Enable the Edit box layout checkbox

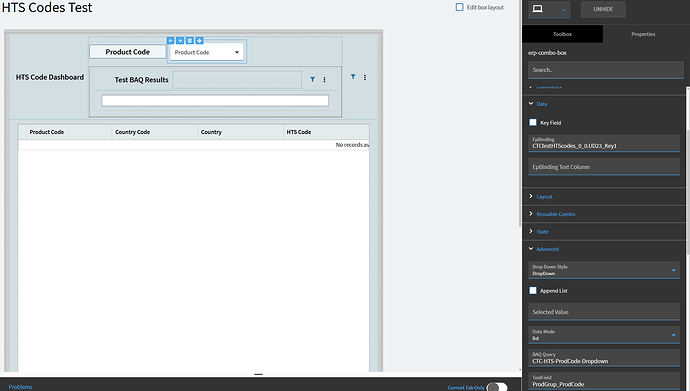coord(459,7)
